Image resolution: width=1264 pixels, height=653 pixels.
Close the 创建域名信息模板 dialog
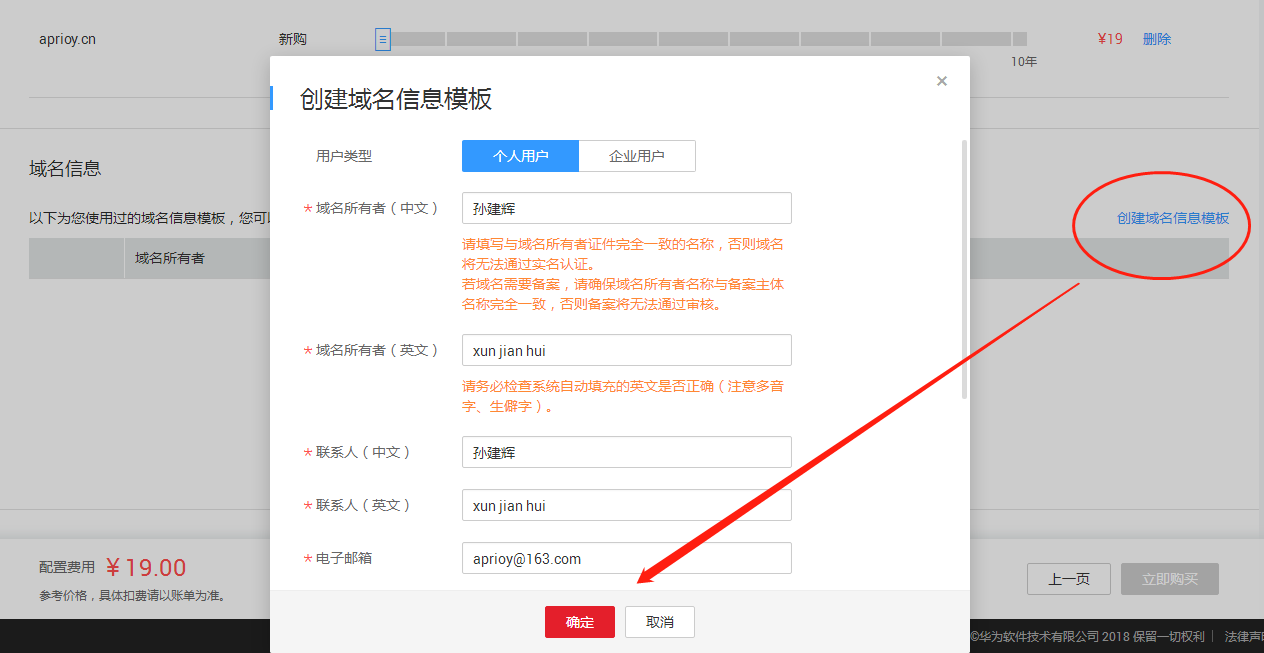tap(941, 81)
